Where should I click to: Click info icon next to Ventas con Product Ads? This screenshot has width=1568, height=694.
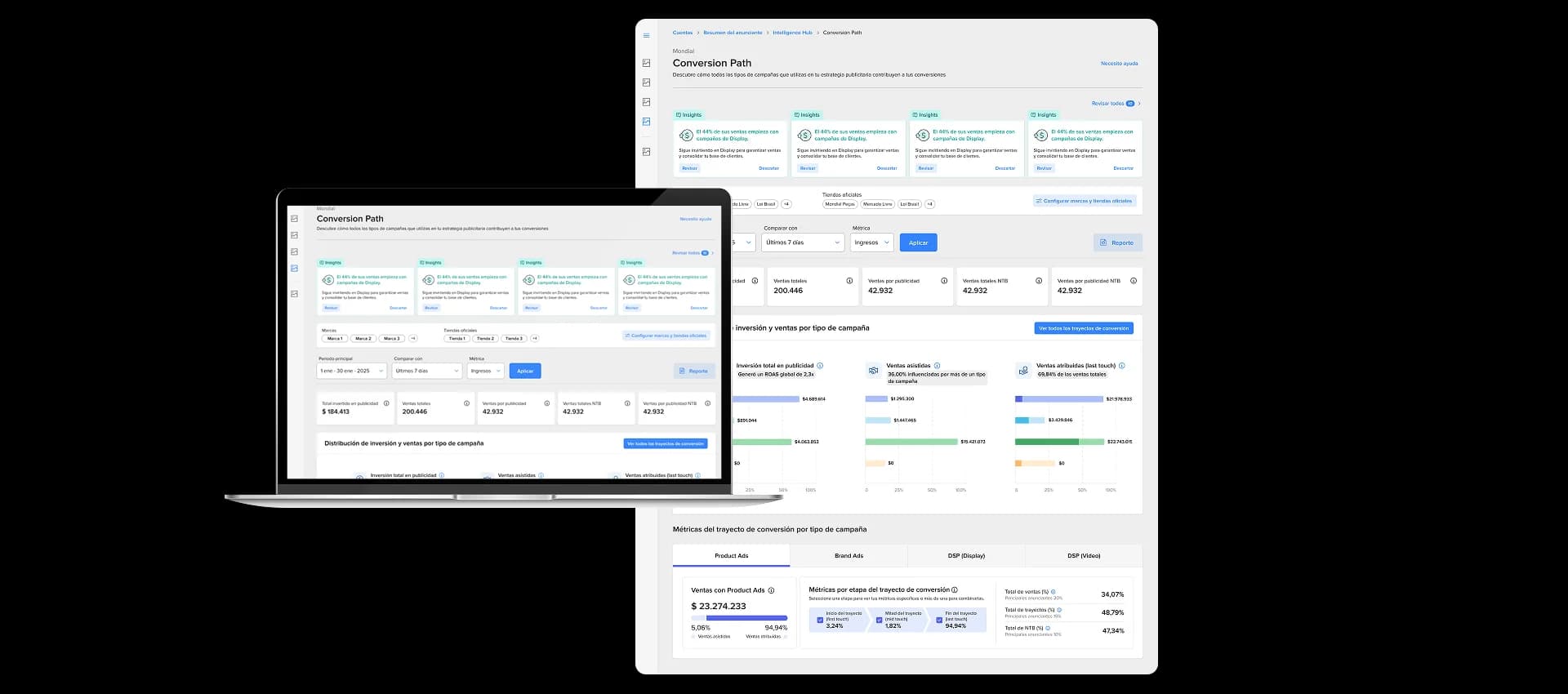click(x=771, y=590)
